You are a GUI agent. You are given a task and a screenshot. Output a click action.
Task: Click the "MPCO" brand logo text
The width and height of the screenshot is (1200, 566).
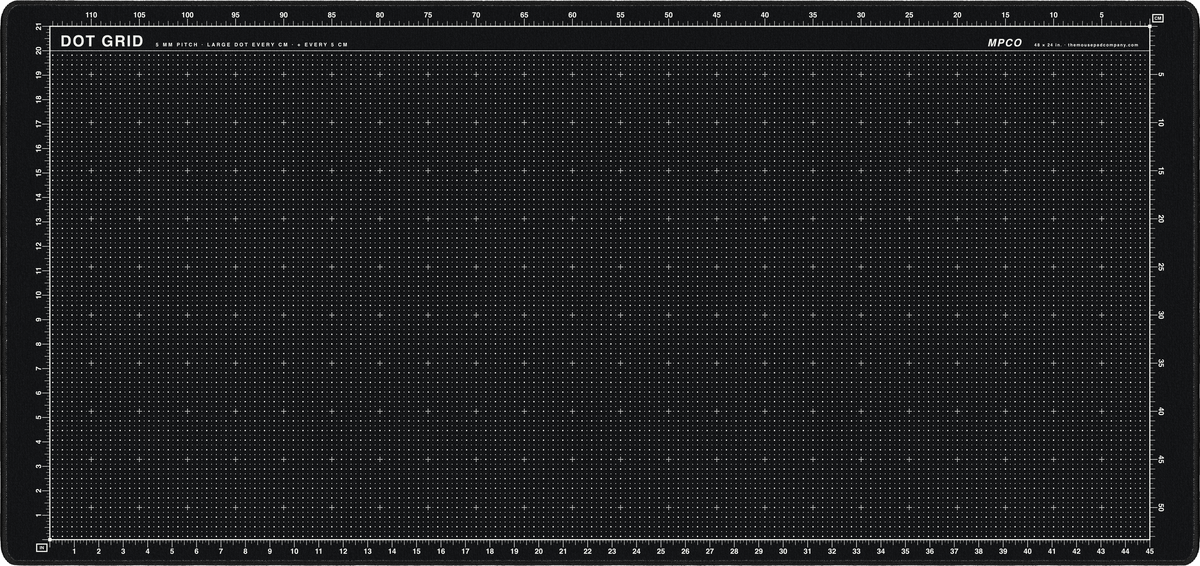pyautogui.click(x=1004, y=44)
